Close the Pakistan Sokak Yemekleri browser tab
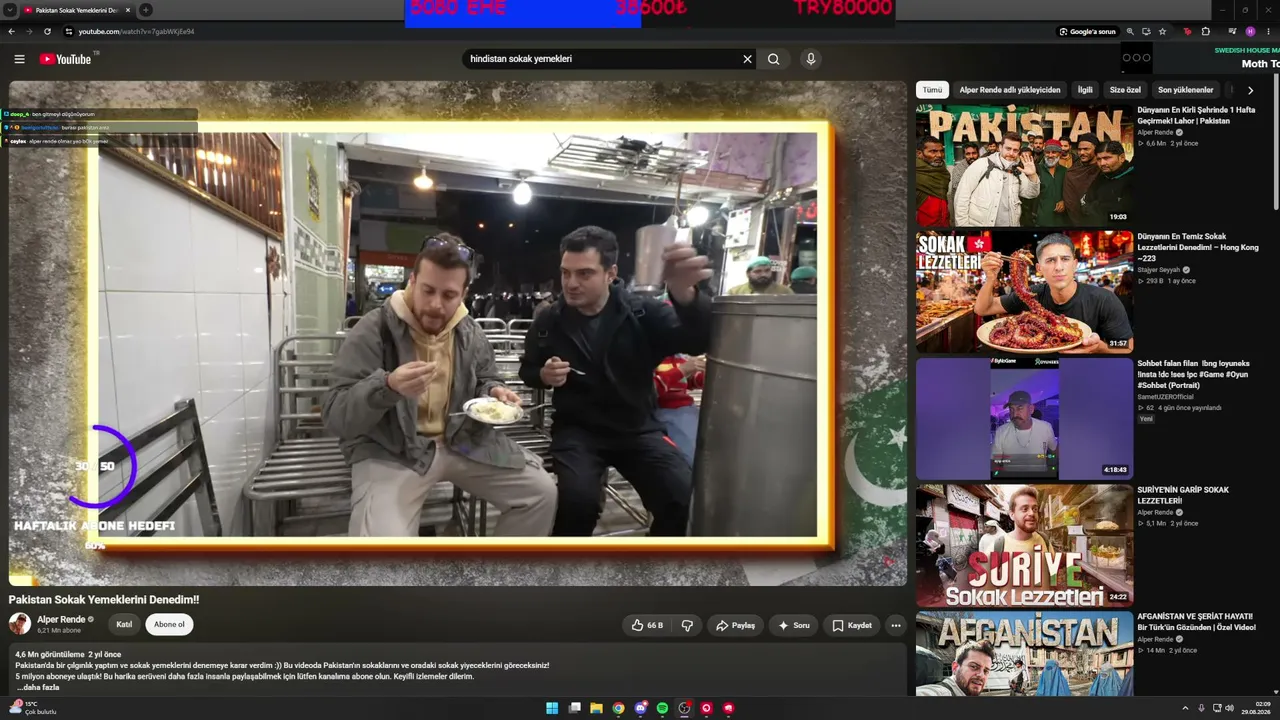This screenshot has height=720, width=1280. (x=128, y=10)
